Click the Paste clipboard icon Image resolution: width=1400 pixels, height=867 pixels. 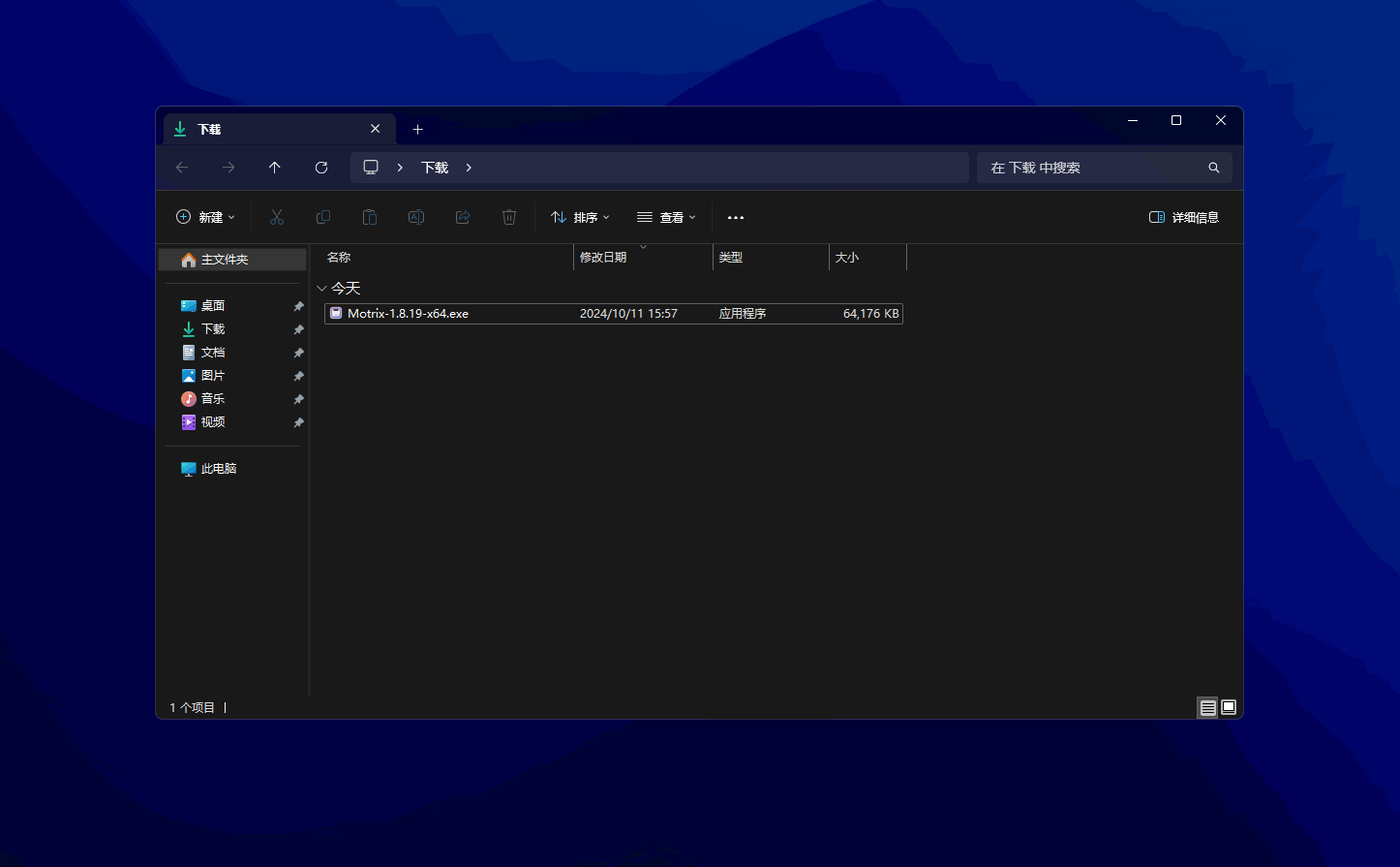coord(370,217)
